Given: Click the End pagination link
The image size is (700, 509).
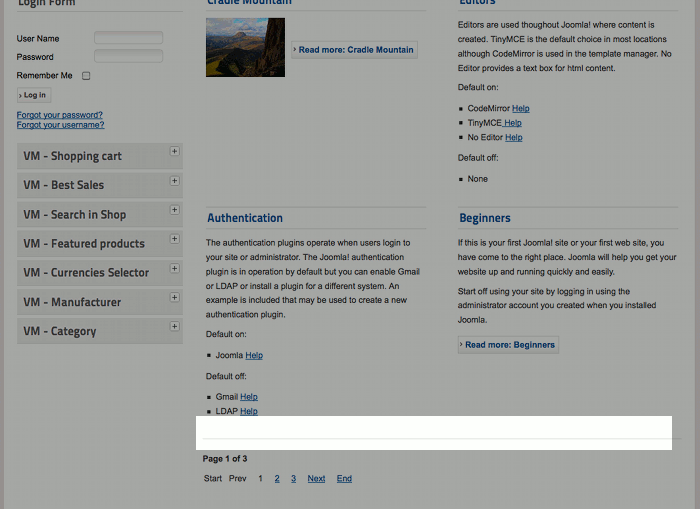Looking at the screenshot, I should tap(344, 479).
